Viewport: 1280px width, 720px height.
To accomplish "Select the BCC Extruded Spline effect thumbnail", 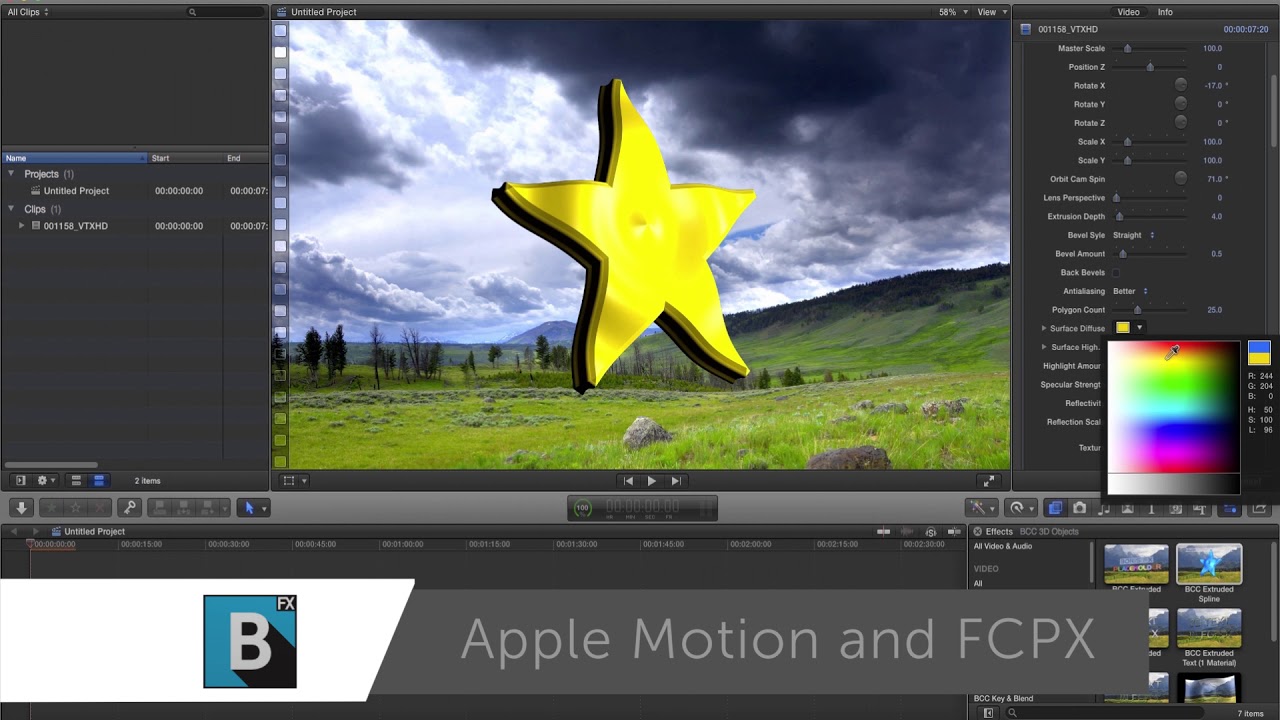I will (1209, 564).
